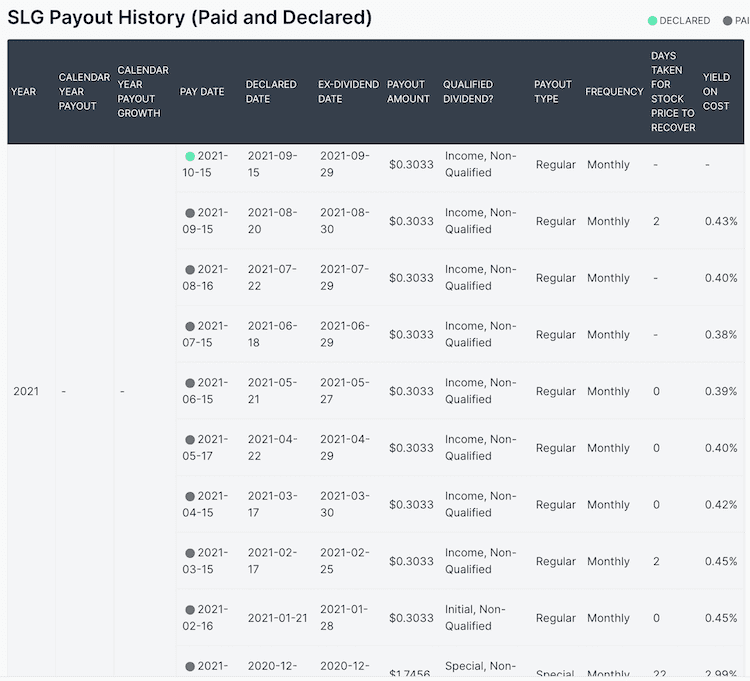
Task: Click the gray paid dot beside 2021-03-15
Action: coord(190,553)
